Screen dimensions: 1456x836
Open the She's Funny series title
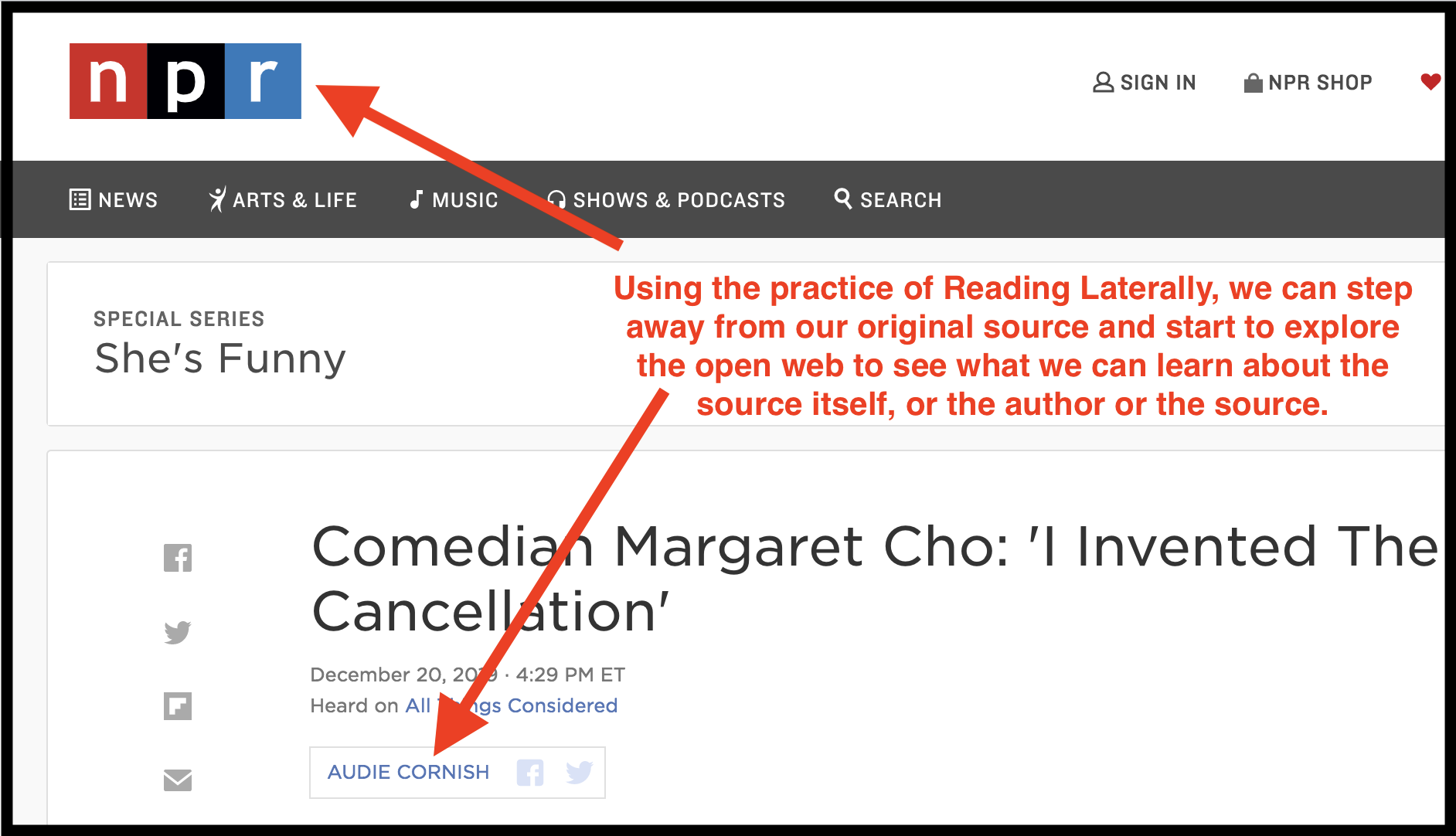coord(220,359)
